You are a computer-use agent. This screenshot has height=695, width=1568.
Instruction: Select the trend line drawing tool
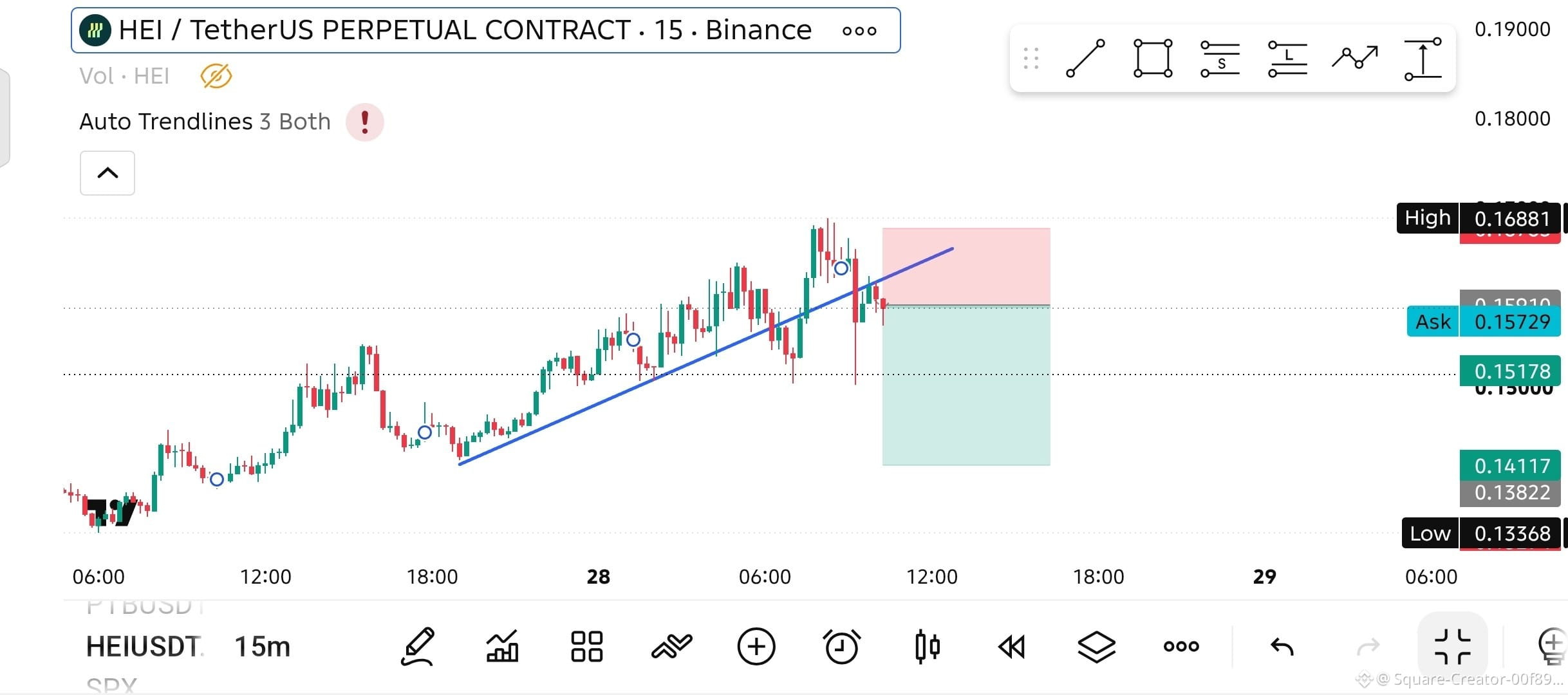pyautogui.click(x=1085, y=59)
